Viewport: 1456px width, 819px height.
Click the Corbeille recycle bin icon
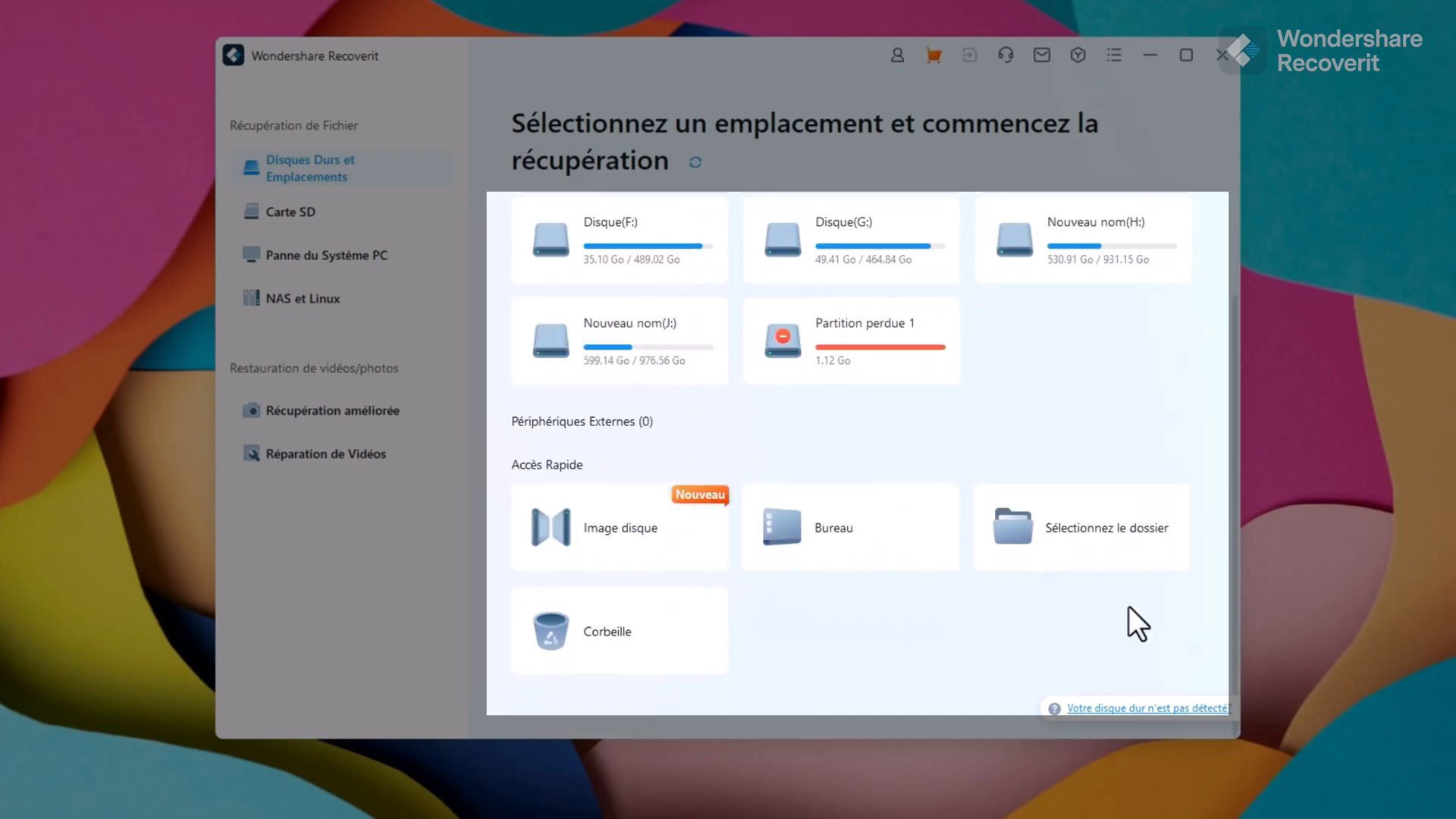pos(551,631)
